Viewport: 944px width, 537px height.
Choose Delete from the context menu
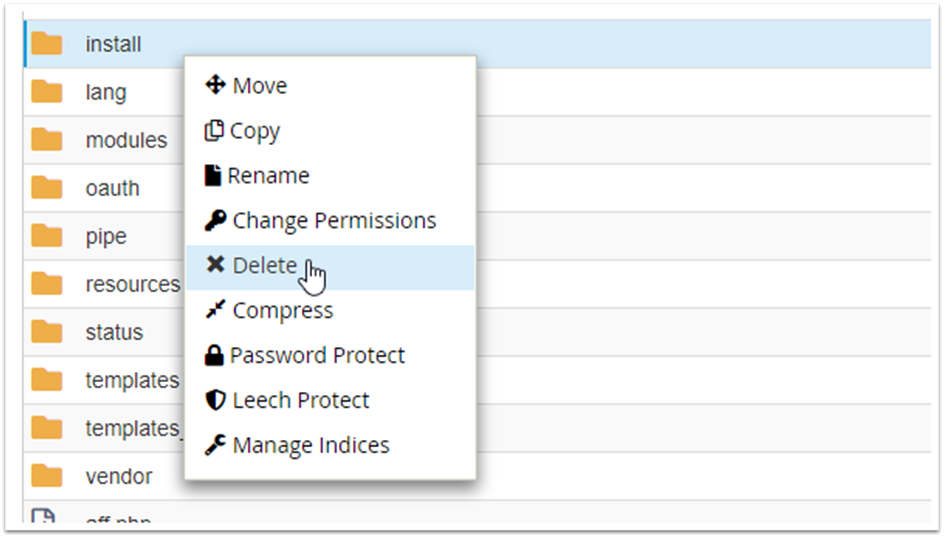click(x=265, y=265)
